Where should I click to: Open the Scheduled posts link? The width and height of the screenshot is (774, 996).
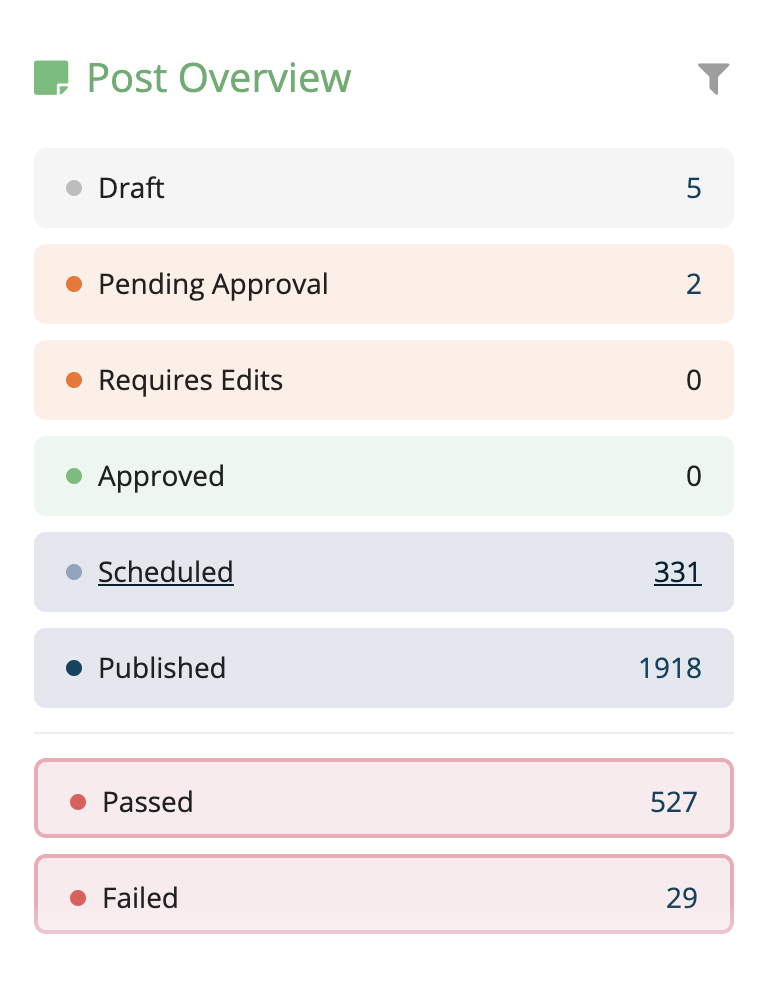coord(165,571)
